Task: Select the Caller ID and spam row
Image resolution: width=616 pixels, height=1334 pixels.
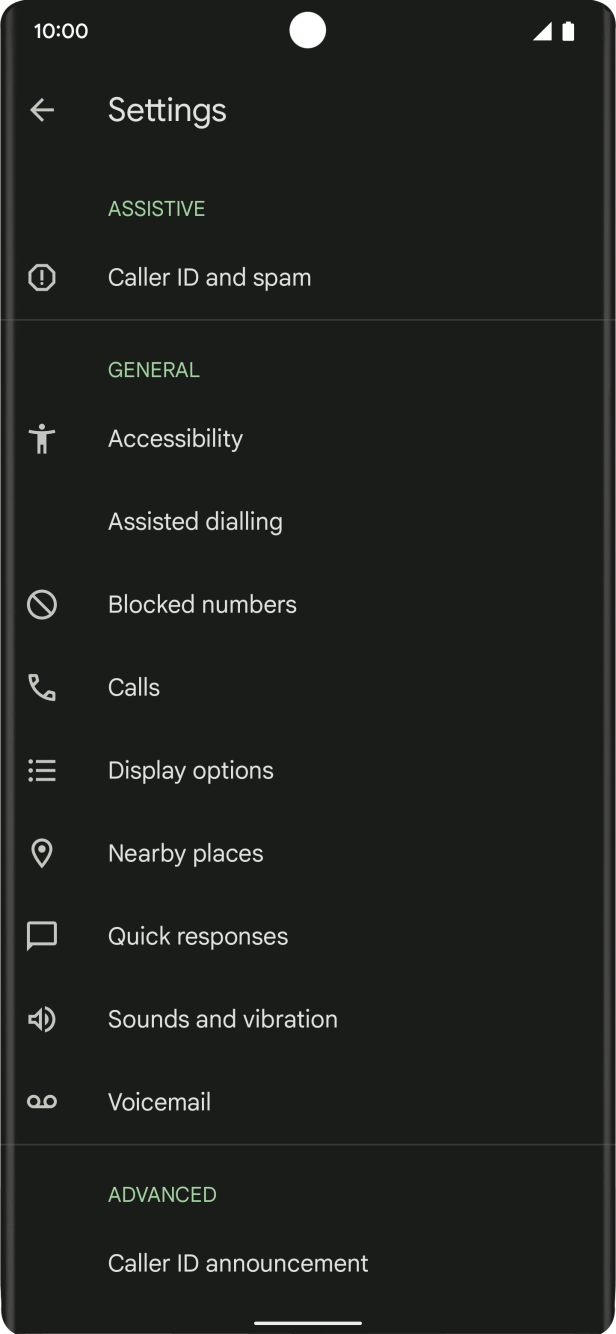Action: point(210,277)
